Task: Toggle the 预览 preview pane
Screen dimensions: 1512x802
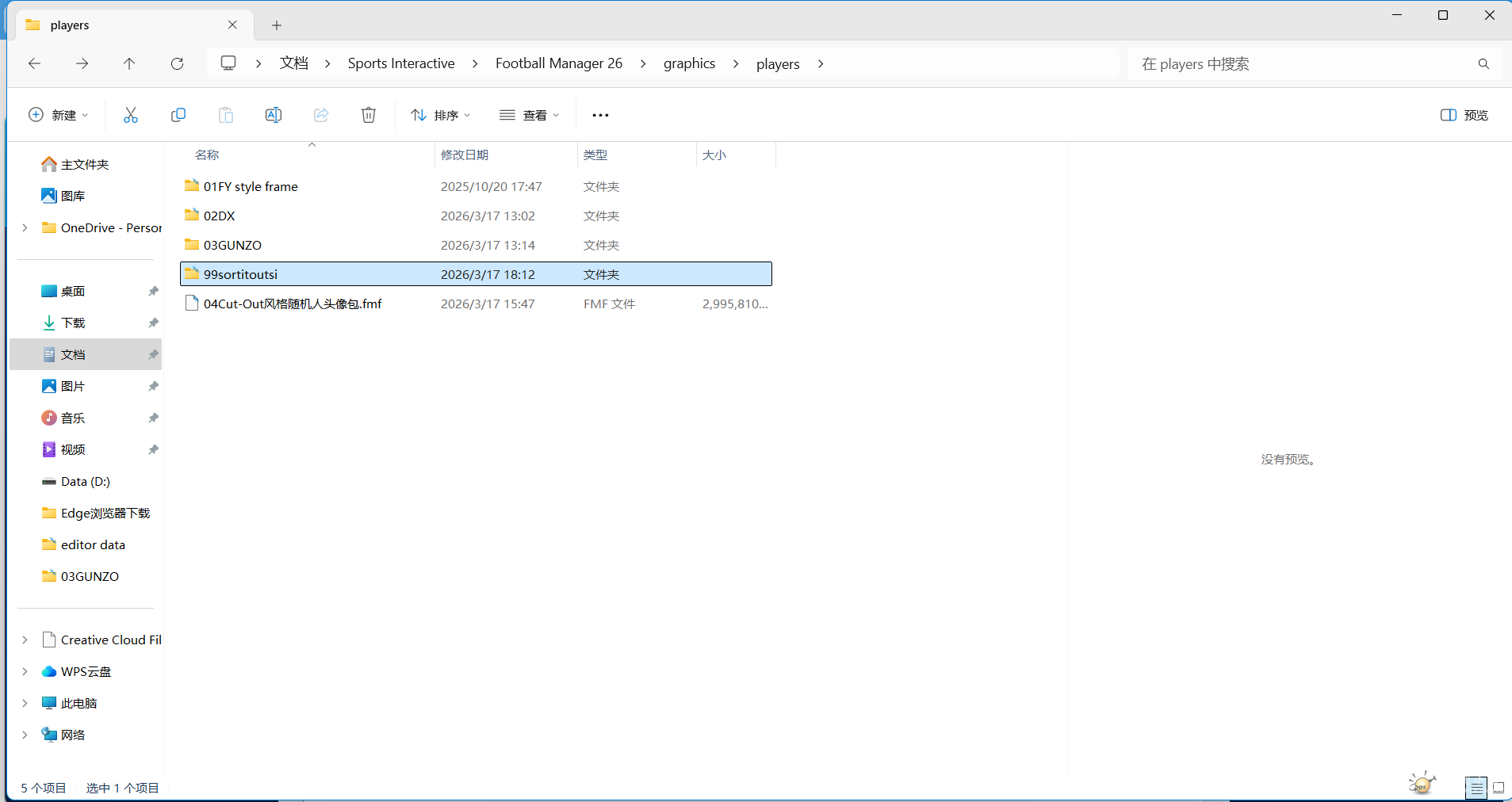Action: (x=1464, y=115)
